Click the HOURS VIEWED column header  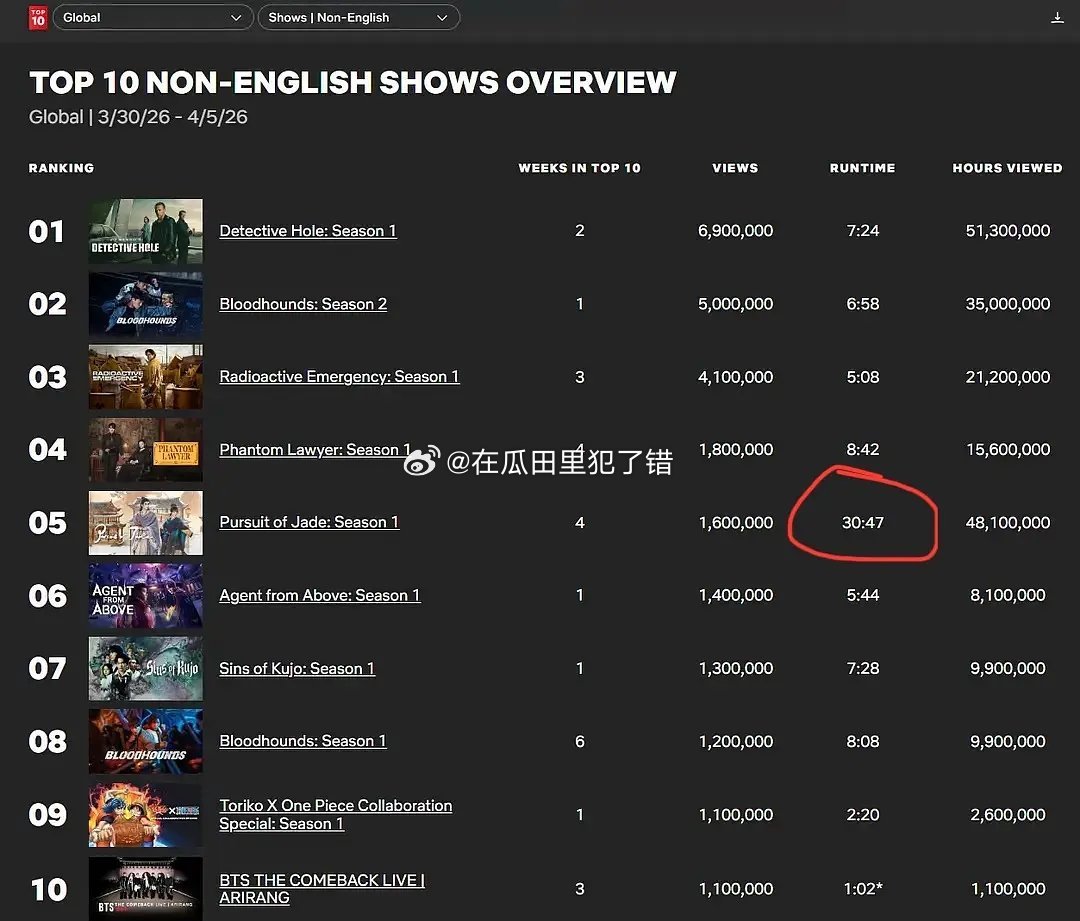(x=1007, y=168)
